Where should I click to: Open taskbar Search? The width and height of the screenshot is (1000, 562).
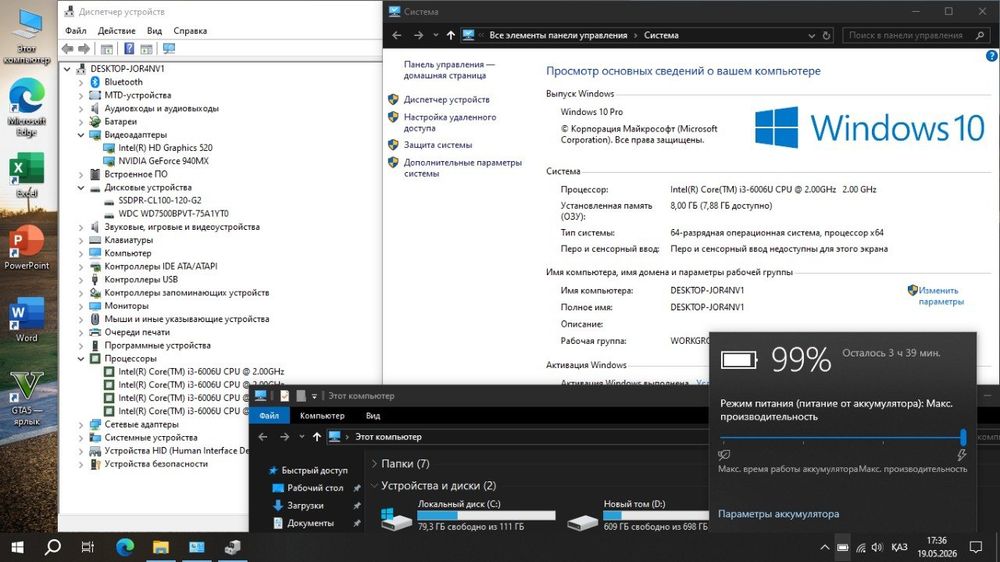[53, 547]
